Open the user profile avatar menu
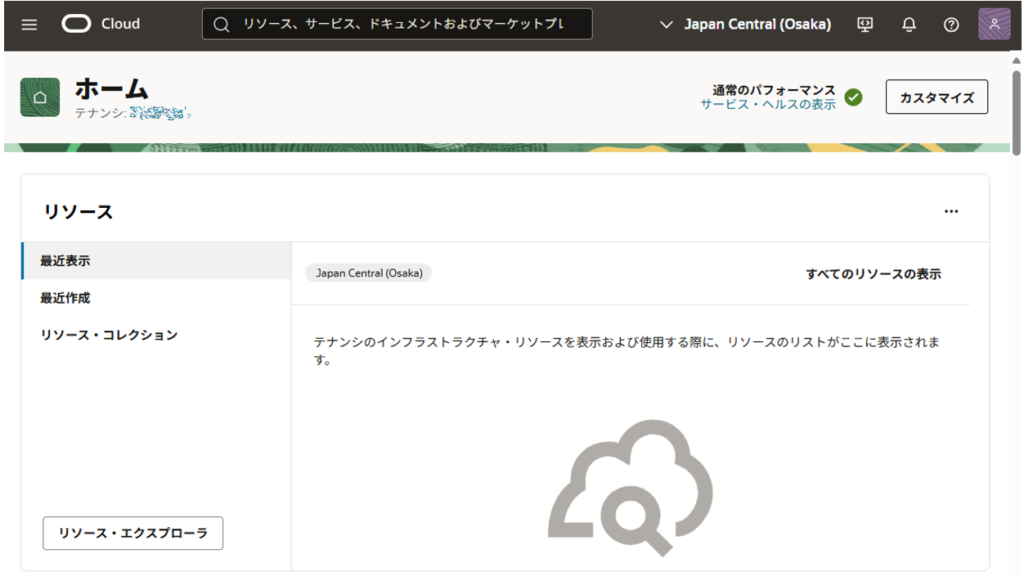This screenshot has height=577, width=1024. tap(994, 24)
